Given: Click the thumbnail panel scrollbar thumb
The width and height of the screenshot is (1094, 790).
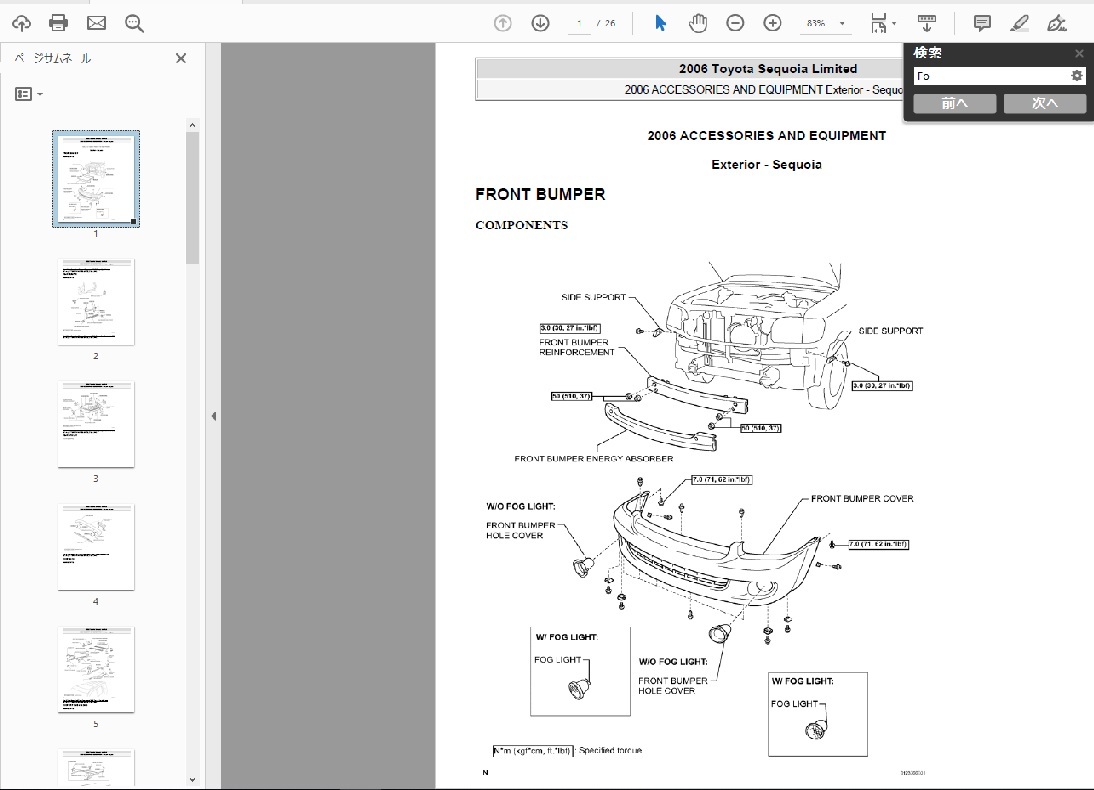Looking at the screenshot, I should [193, 198].
